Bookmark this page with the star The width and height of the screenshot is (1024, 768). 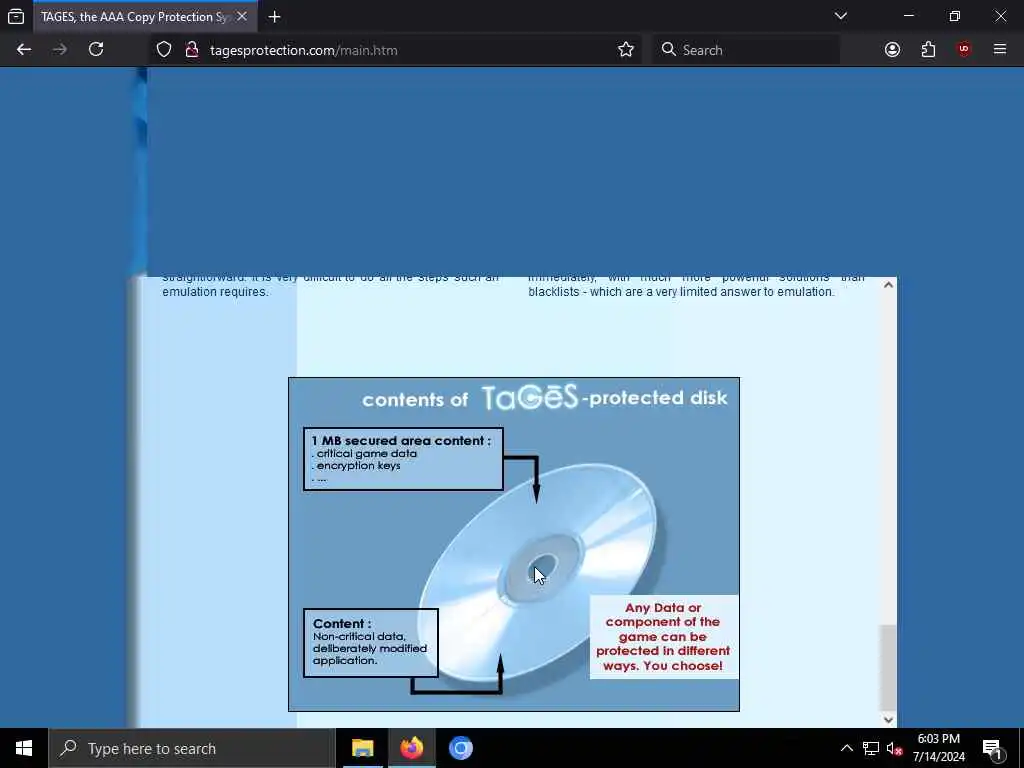pyautogui.click(x=626, y=50)
